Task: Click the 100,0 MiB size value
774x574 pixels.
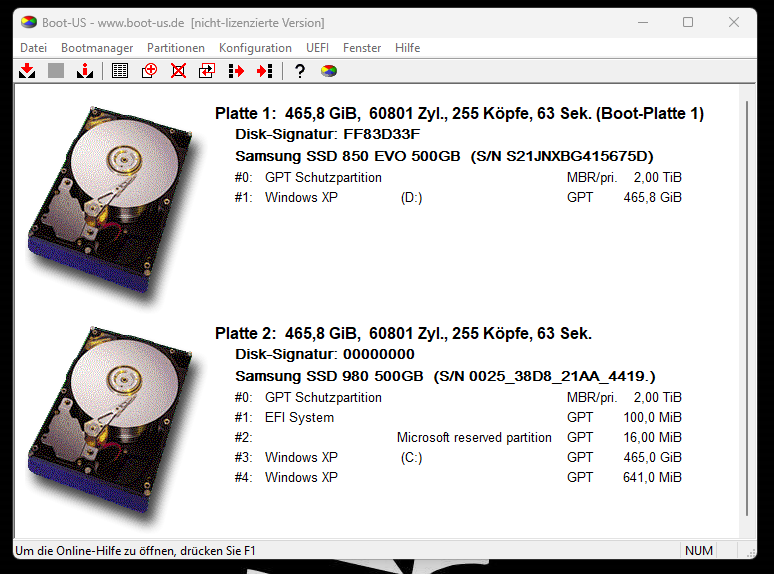Action: pos(652,418)
